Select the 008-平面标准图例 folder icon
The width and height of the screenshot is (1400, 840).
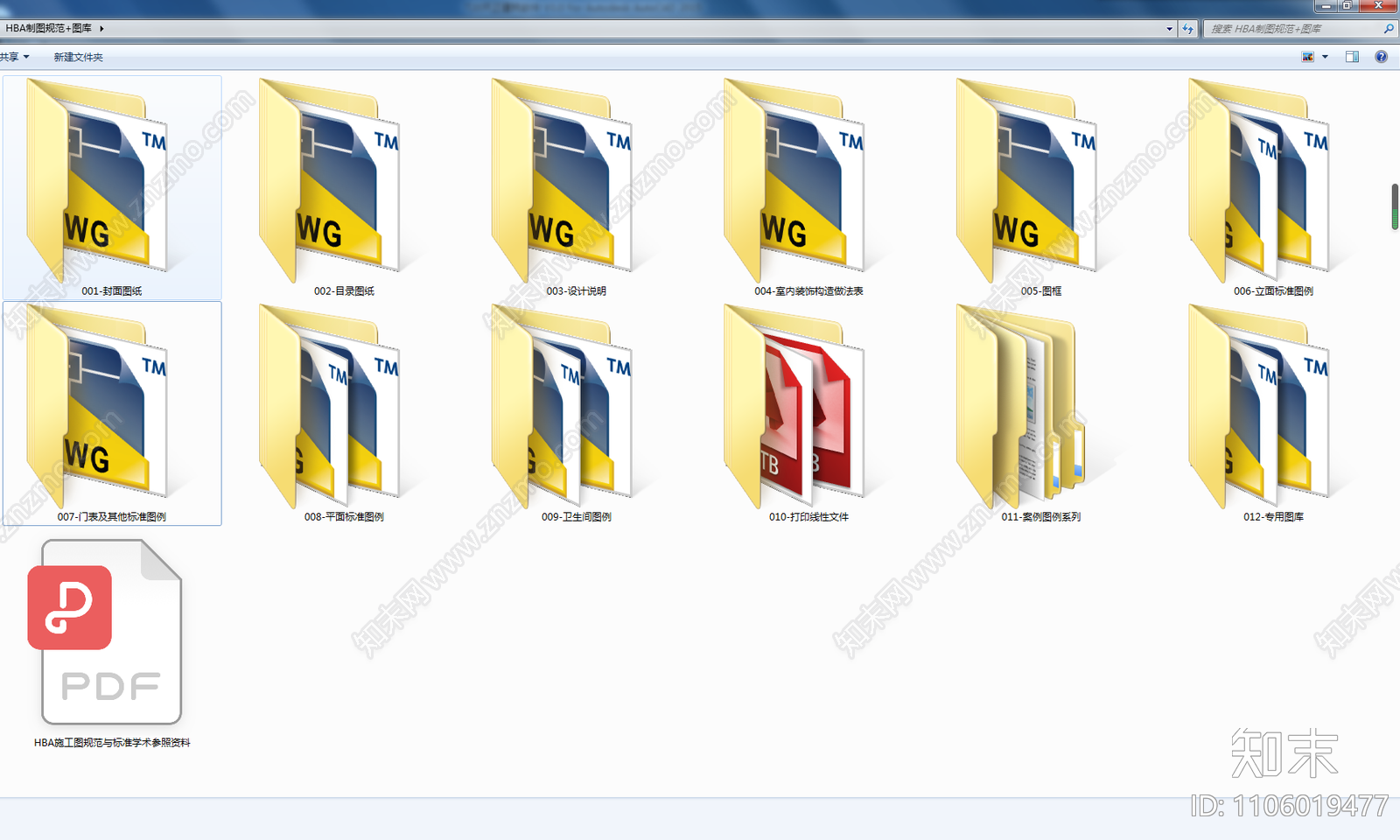click(330, 405)
